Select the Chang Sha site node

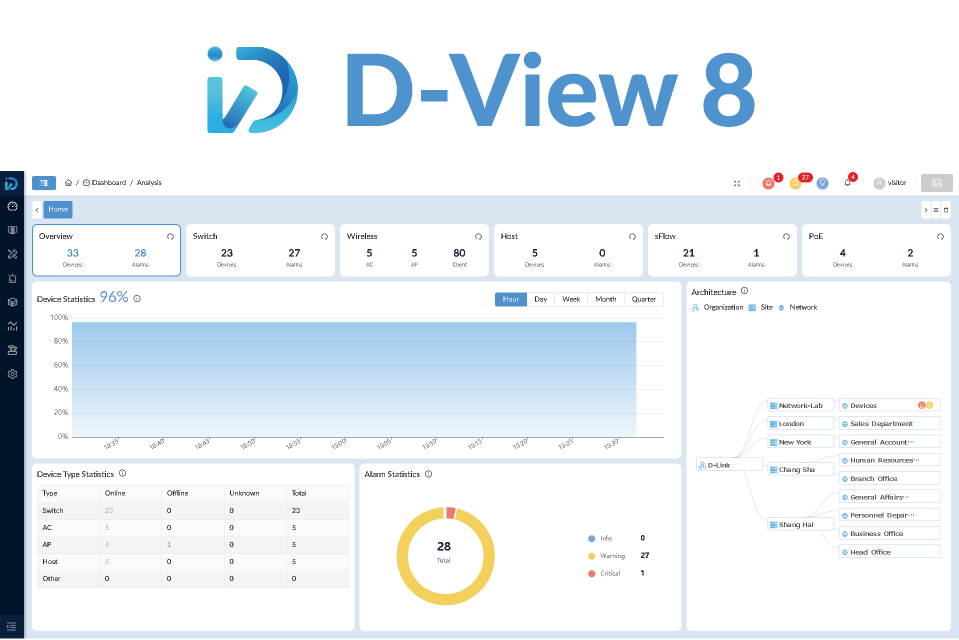coord(801,469)
